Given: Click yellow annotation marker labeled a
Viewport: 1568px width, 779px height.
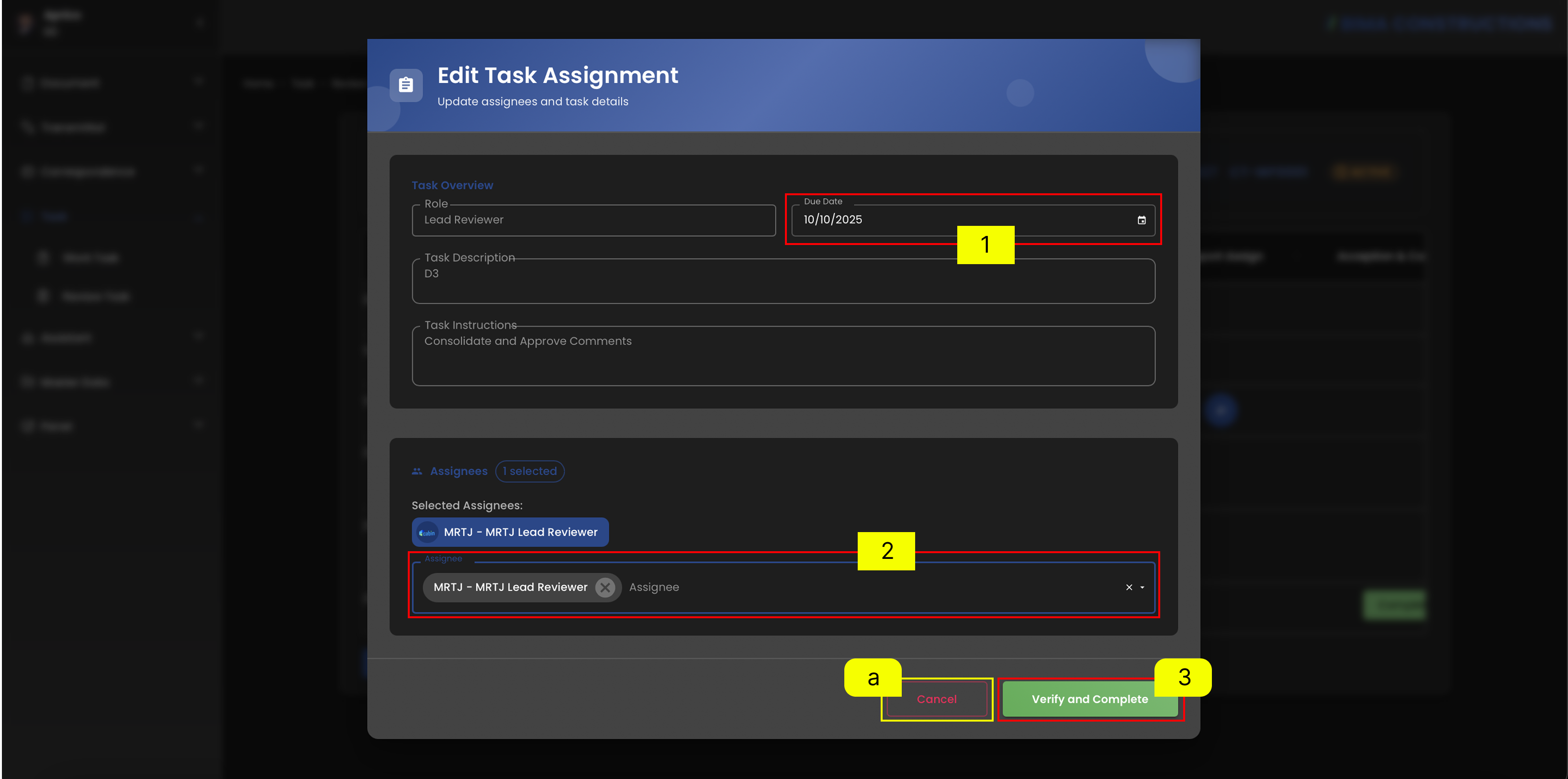Looking at the screenshot, I should tap(873, 678).
